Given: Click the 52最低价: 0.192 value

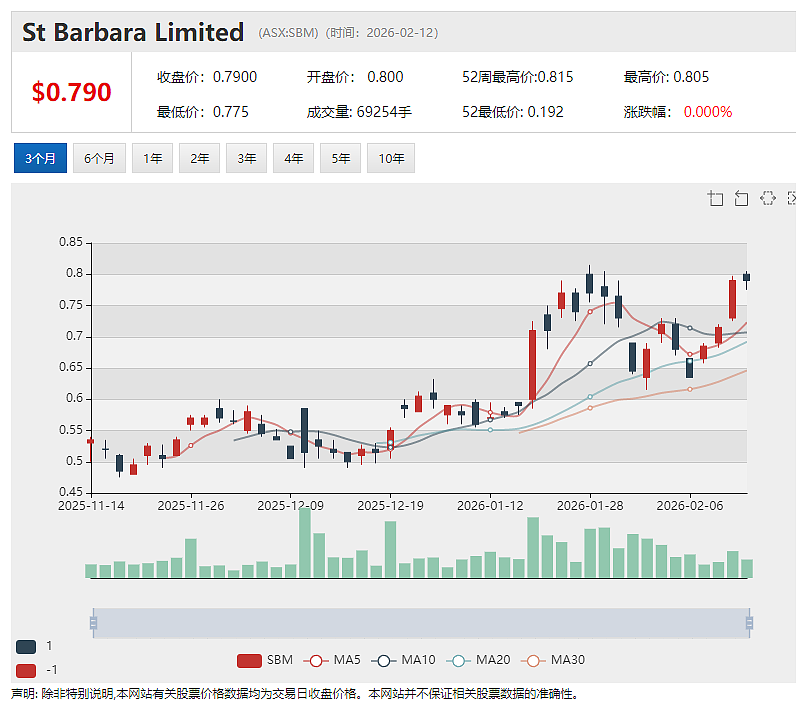Looking at the screenshot, I should 512,112.
